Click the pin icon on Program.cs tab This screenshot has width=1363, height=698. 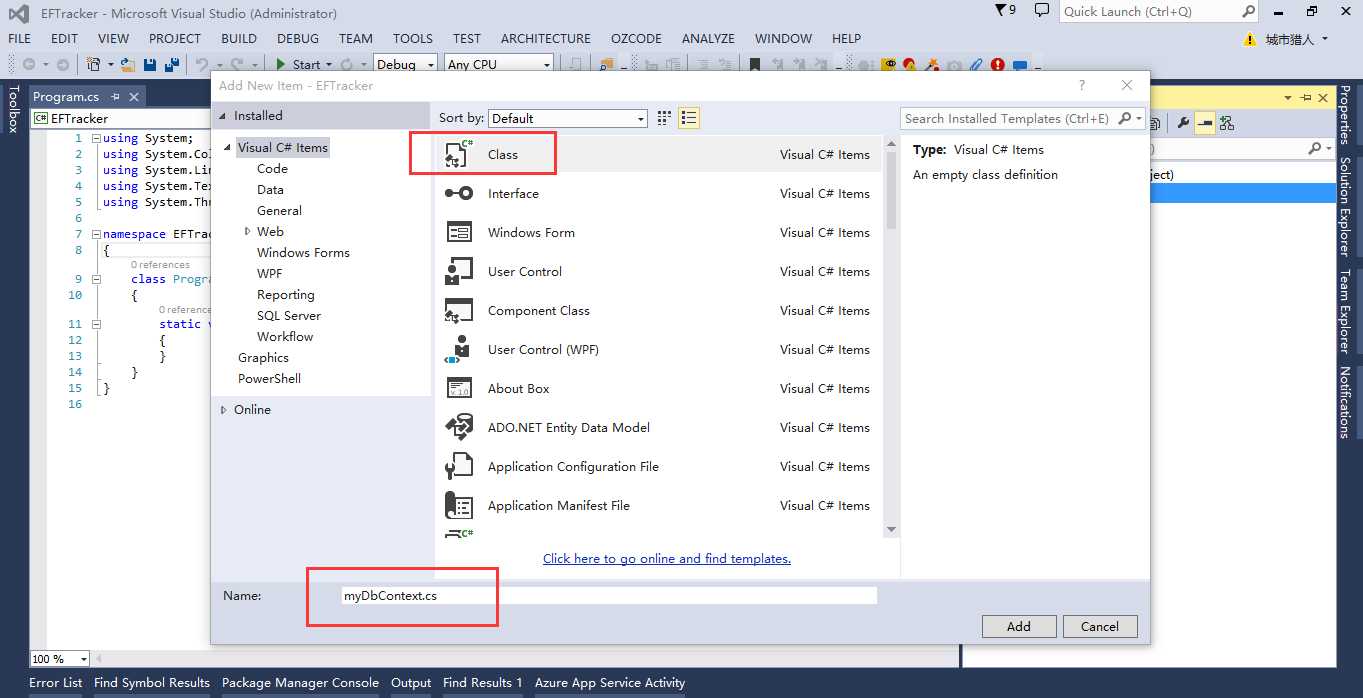tap(116, 97)
